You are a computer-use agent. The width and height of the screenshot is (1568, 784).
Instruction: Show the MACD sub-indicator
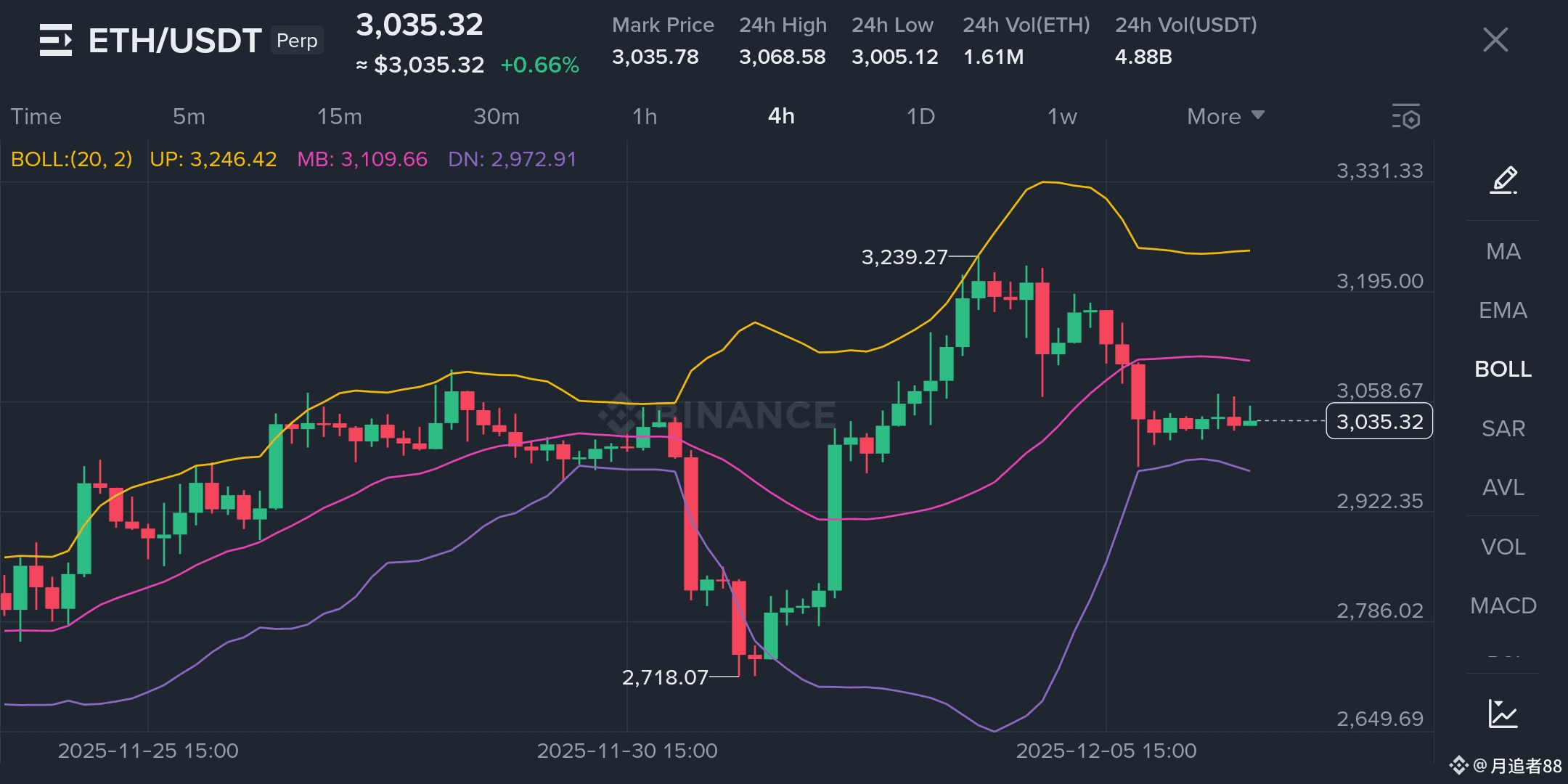1503,605
